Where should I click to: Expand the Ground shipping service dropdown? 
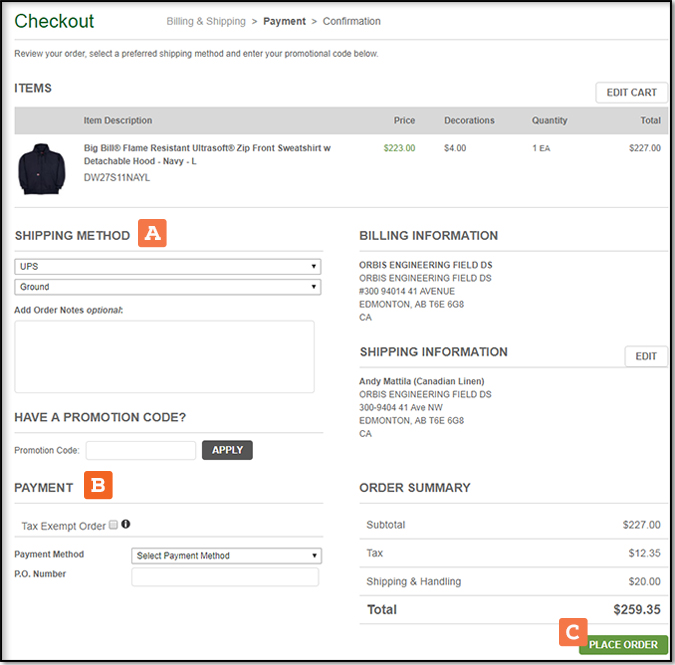167,287
